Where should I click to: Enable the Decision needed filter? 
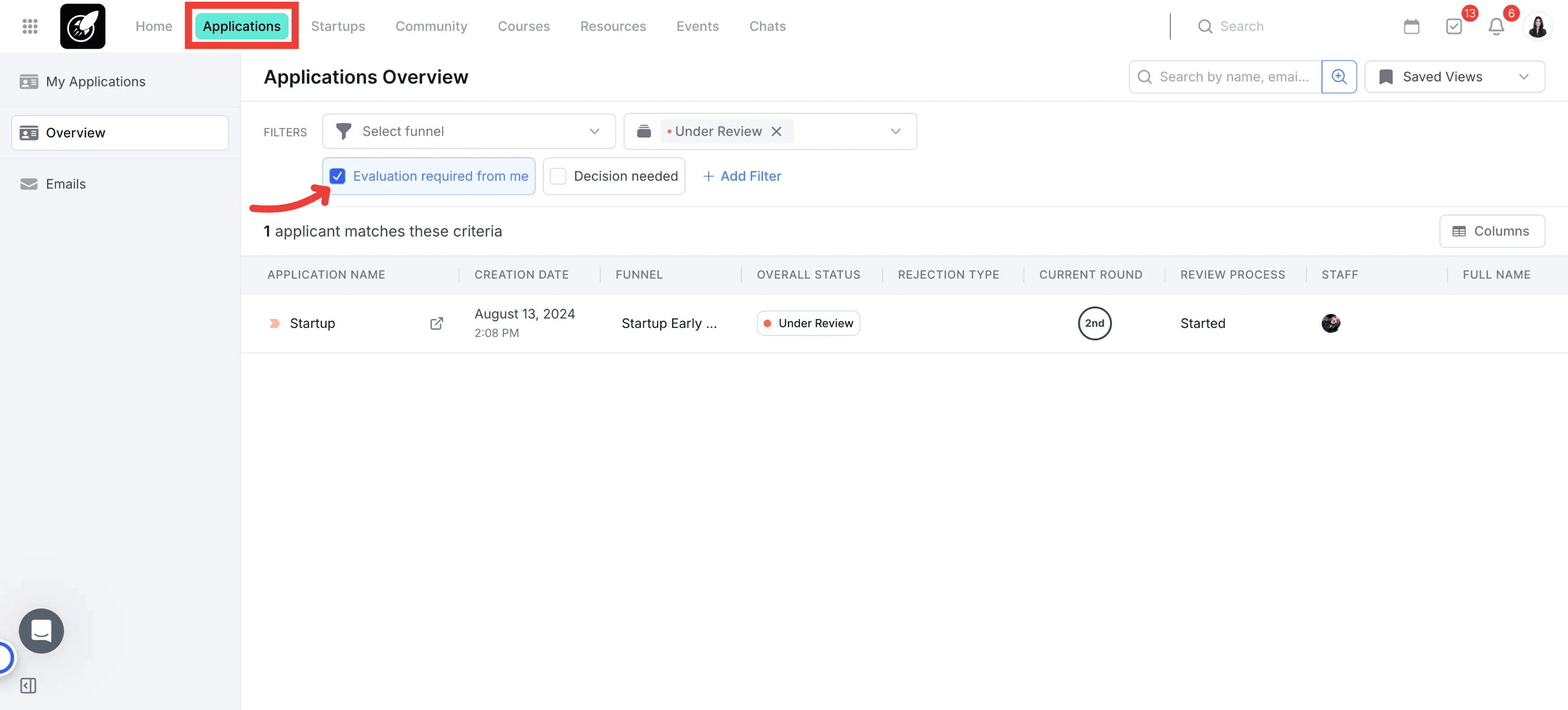[x=558, y=176]
